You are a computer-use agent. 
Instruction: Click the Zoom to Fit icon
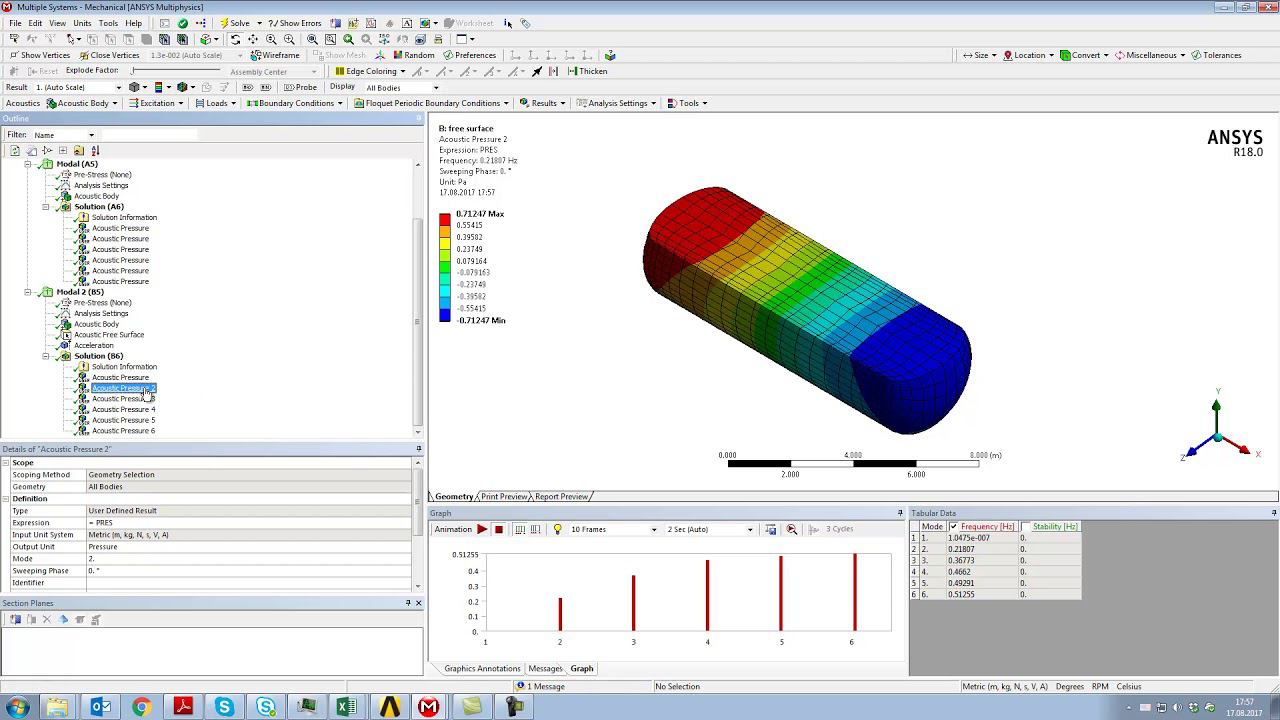(x=312, y=39)
